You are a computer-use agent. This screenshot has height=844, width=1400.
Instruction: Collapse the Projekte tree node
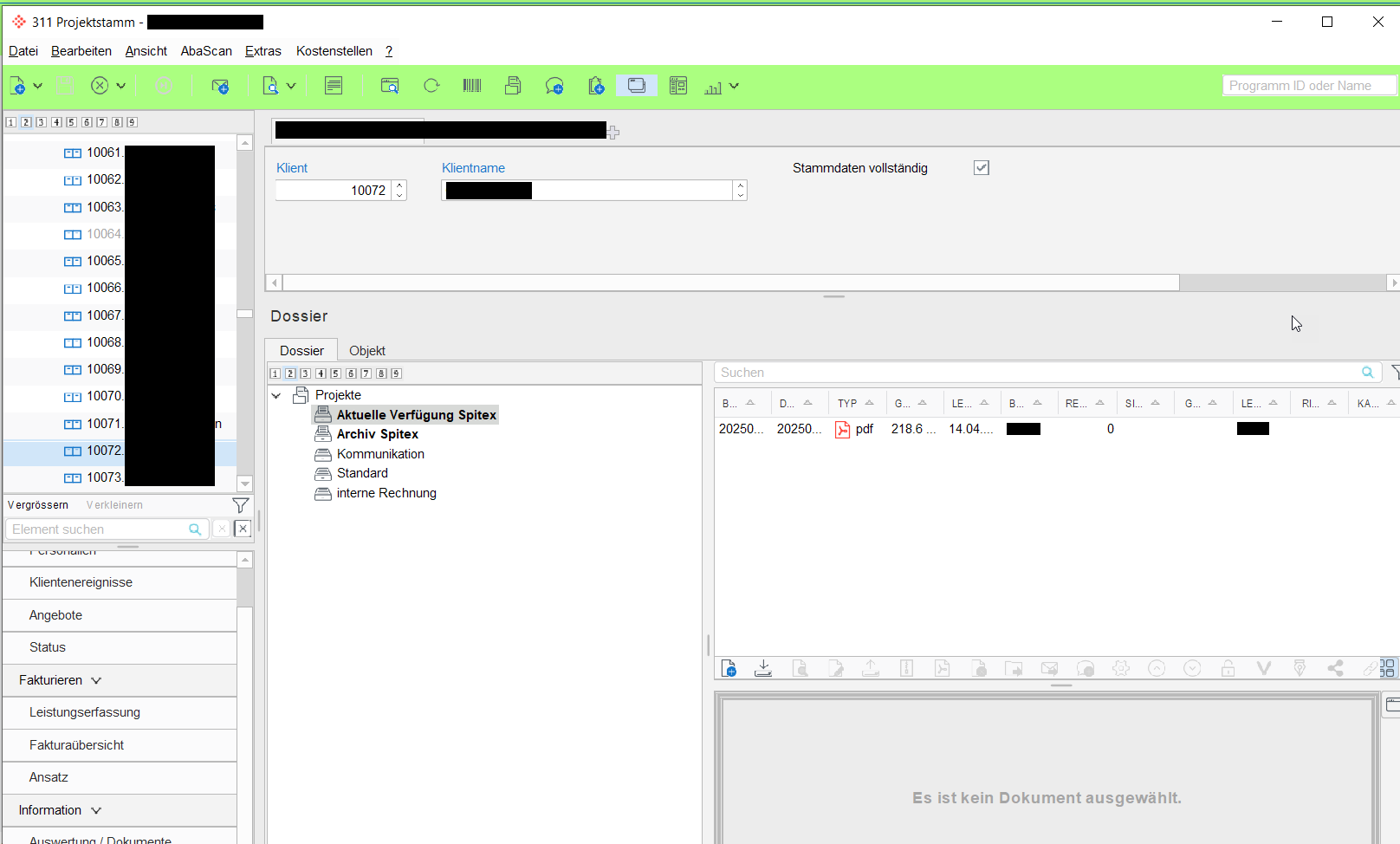click(276, 396)
